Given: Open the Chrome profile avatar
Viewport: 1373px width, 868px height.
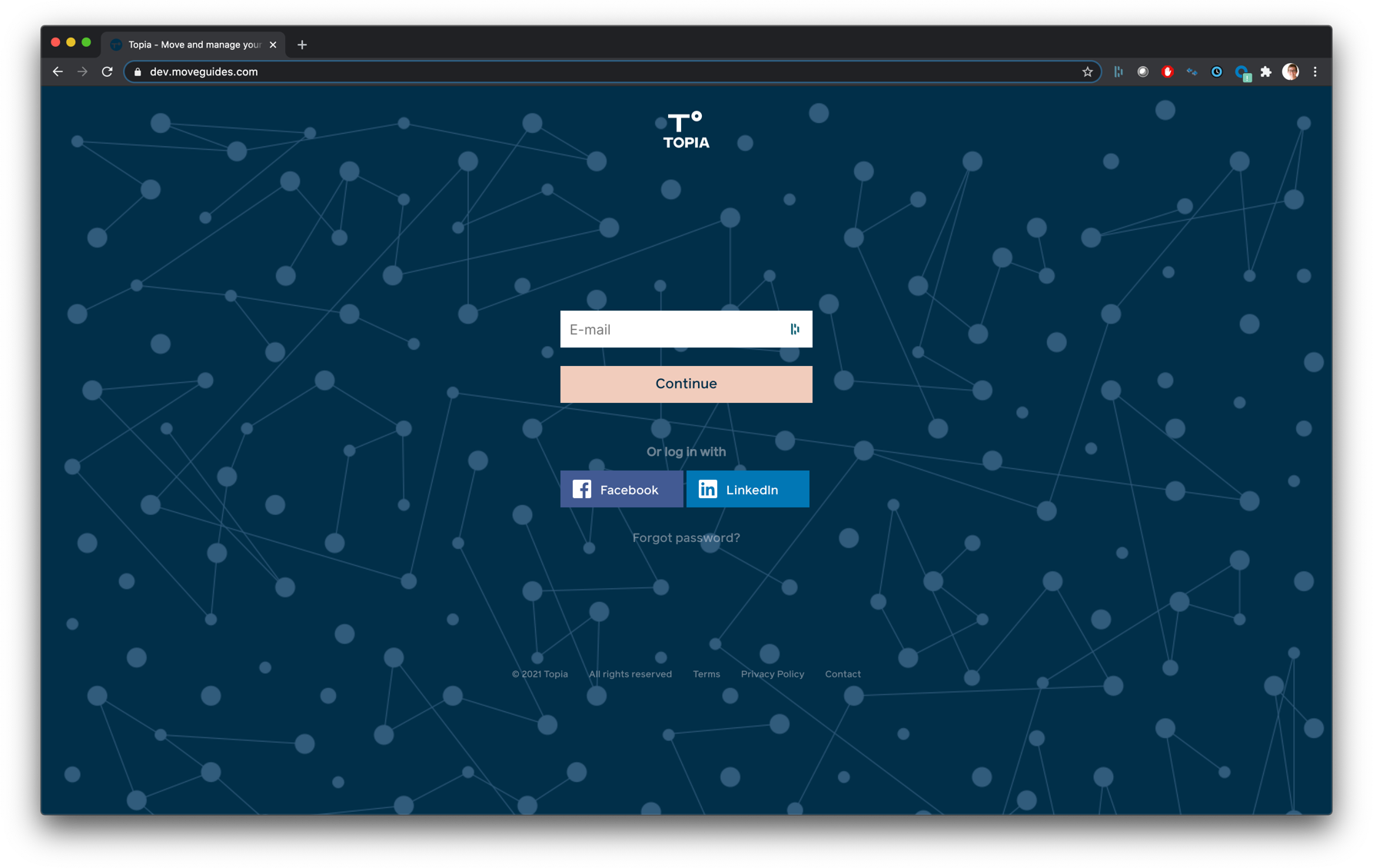Looking at the screenshot, I should [x=1291, y=72].
